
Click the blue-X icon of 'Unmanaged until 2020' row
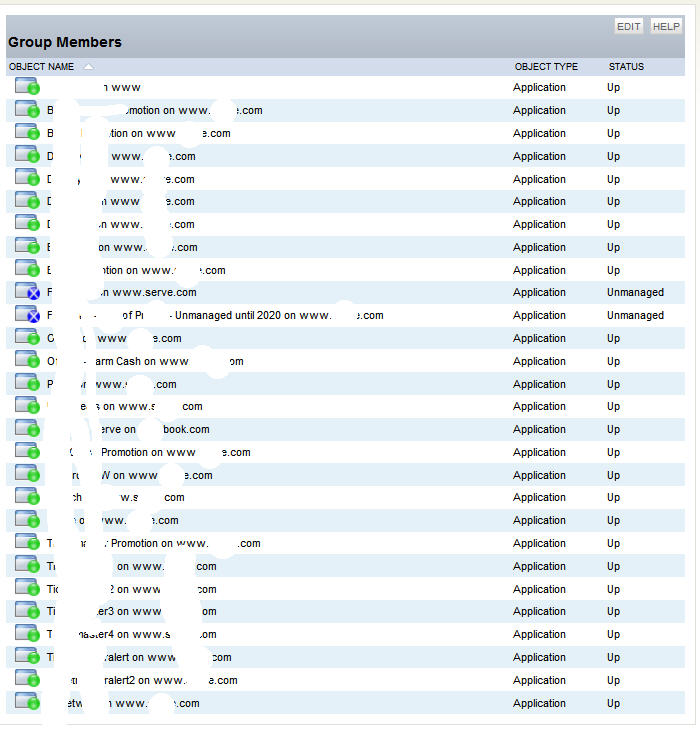pos(27,315)
